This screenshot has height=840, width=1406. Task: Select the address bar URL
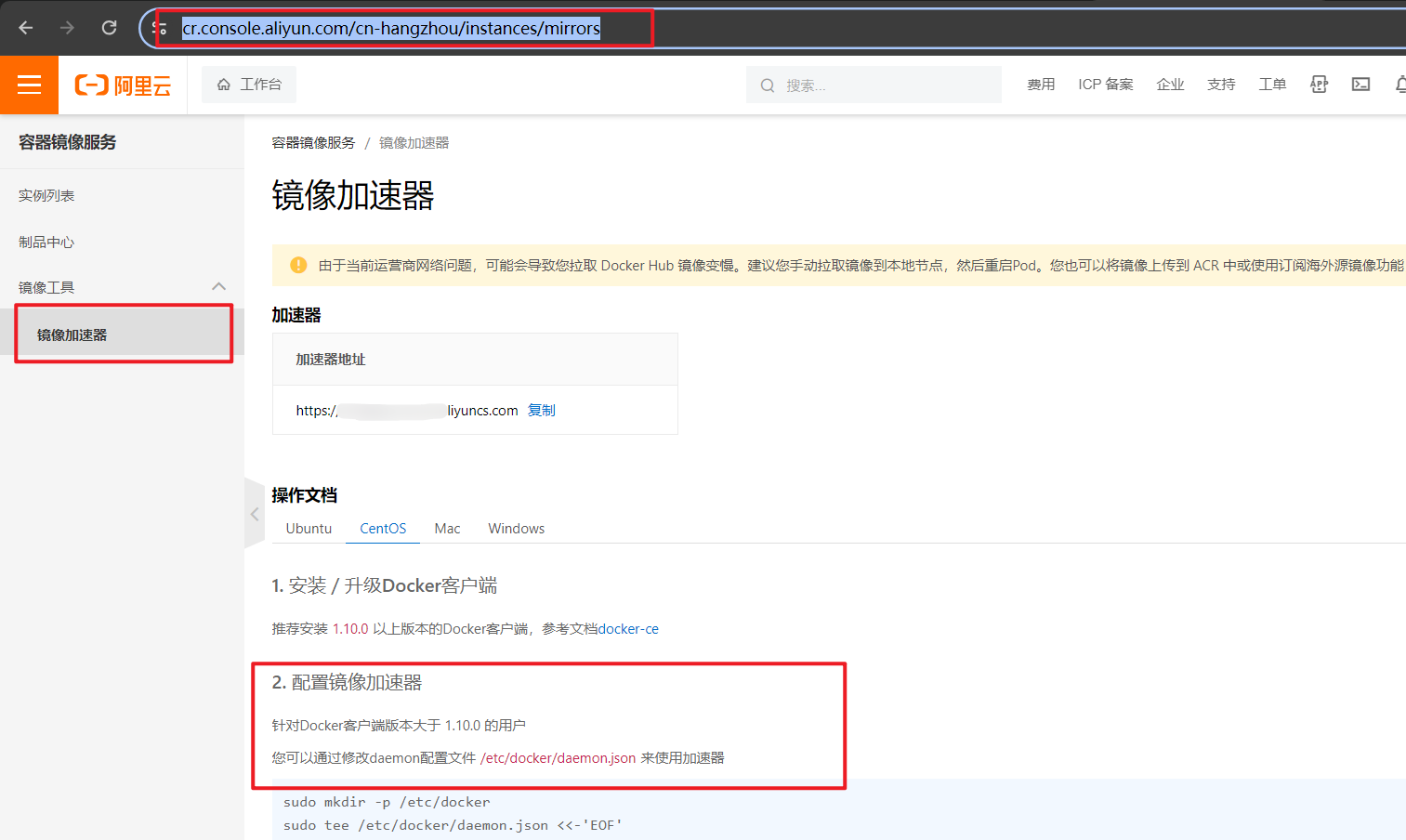(x=391, y=29)
